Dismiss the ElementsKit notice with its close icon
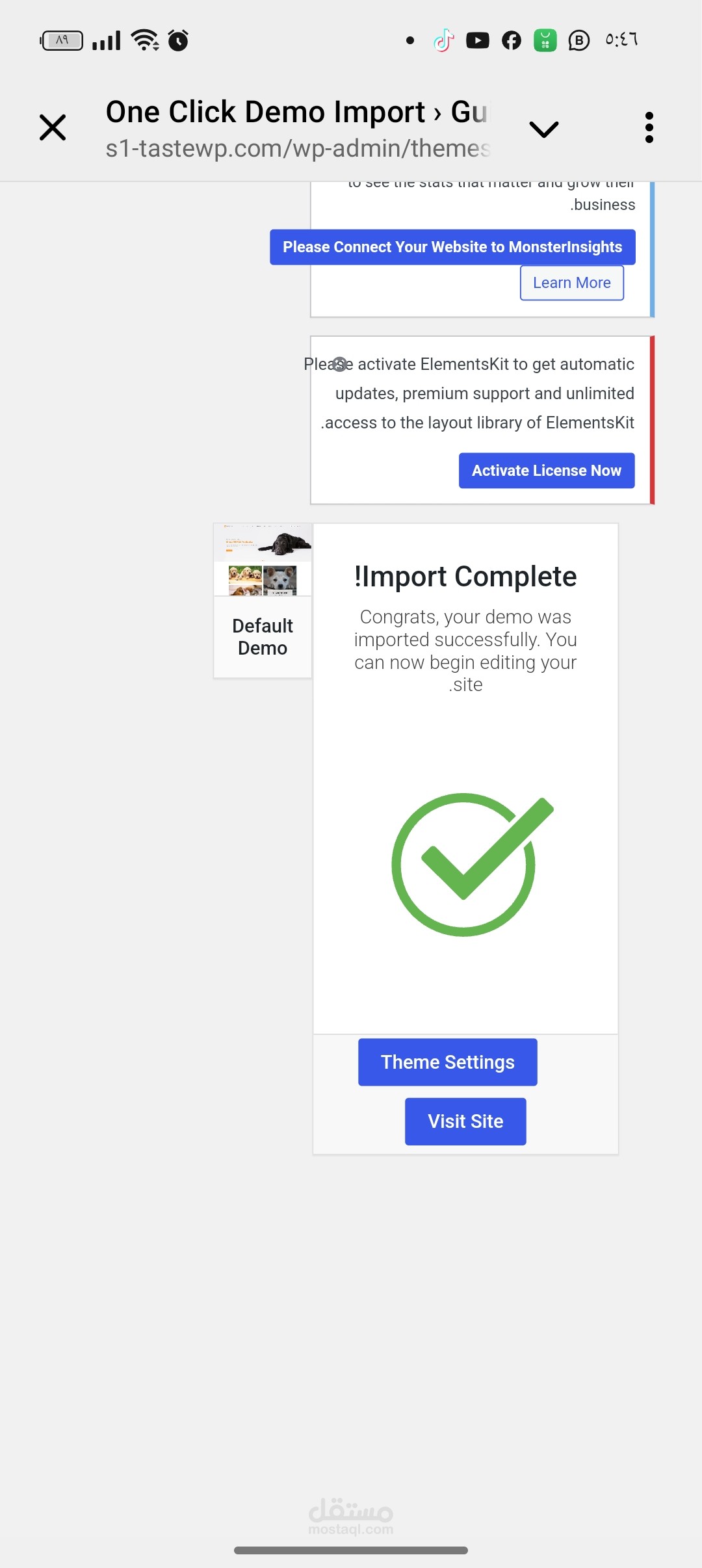This screenshot has width=702, height=1568. click(339, 364)
